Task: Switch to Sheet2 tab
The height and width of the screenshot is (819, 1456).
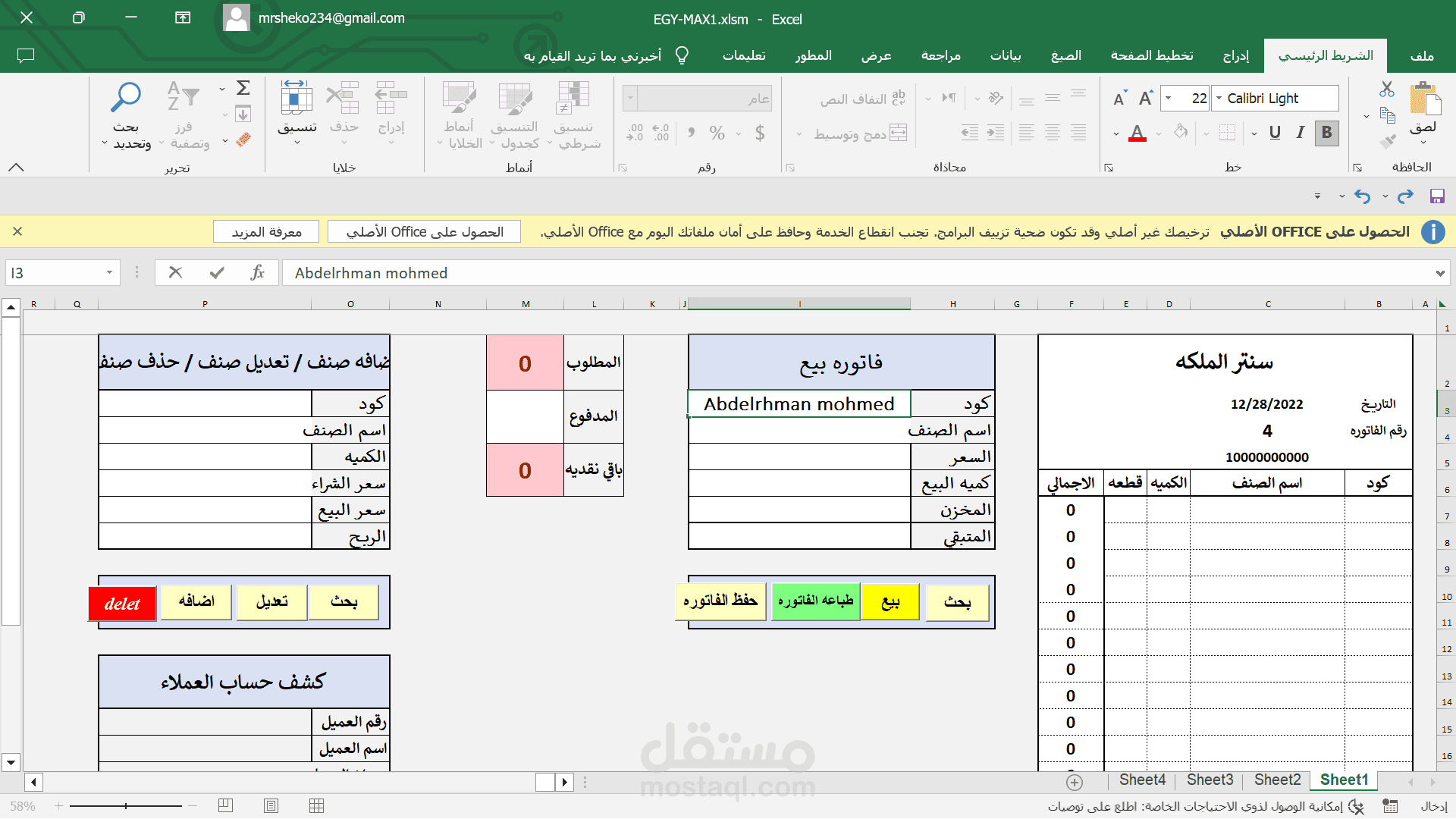Action: 1277,780
